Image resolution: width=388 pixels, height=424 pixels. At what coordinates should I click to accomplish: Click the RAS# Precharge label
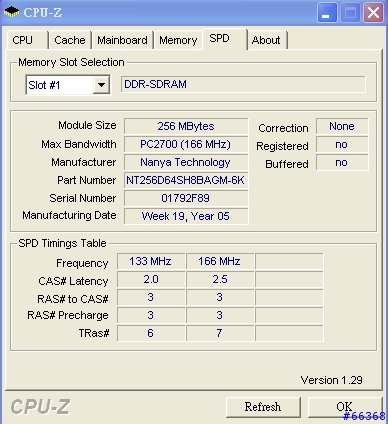pyautogui.click(x=68, y=315)
